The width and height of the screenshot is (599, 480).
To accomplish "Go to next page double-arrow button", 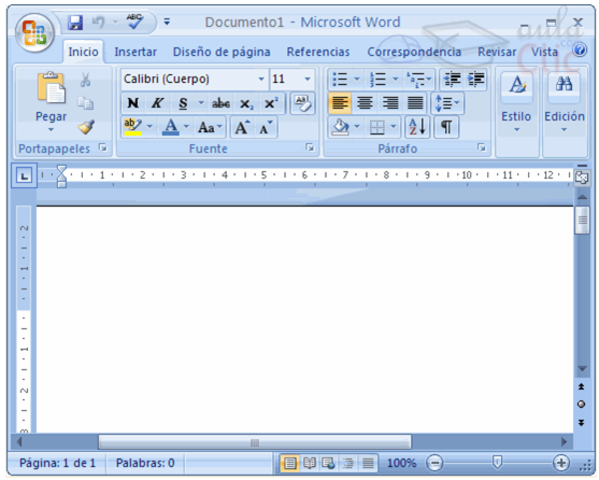I will [x=581, y=423].
